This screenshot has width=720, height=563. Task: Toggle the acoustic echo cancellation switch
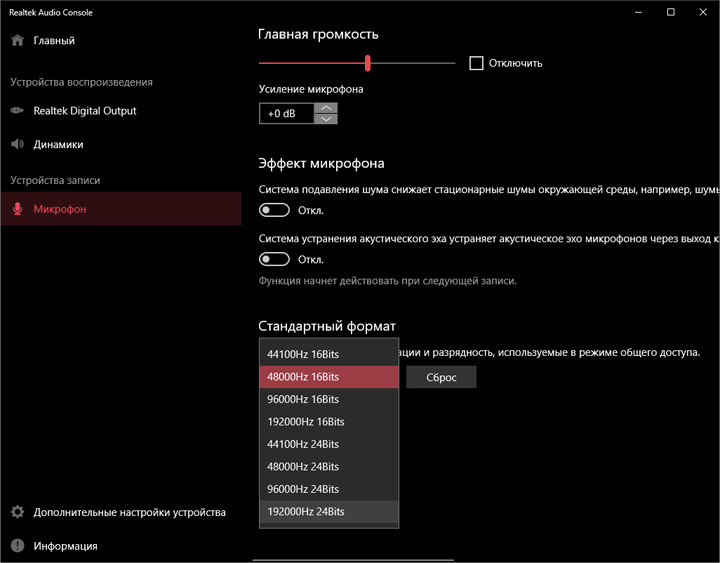pos(274,259)
